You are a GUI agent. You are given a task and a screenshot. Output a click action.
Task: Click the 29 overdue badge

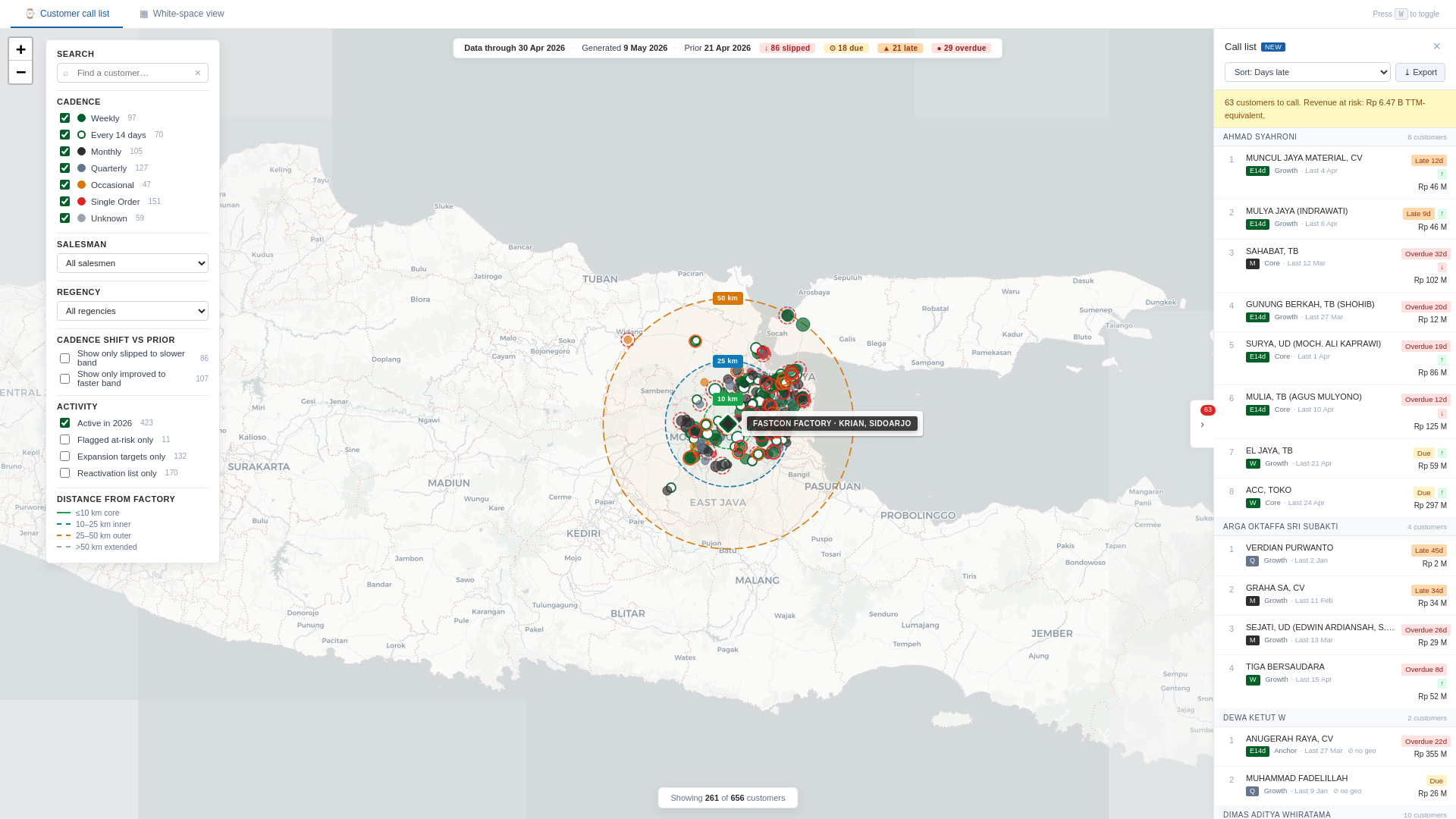point(962,48)
